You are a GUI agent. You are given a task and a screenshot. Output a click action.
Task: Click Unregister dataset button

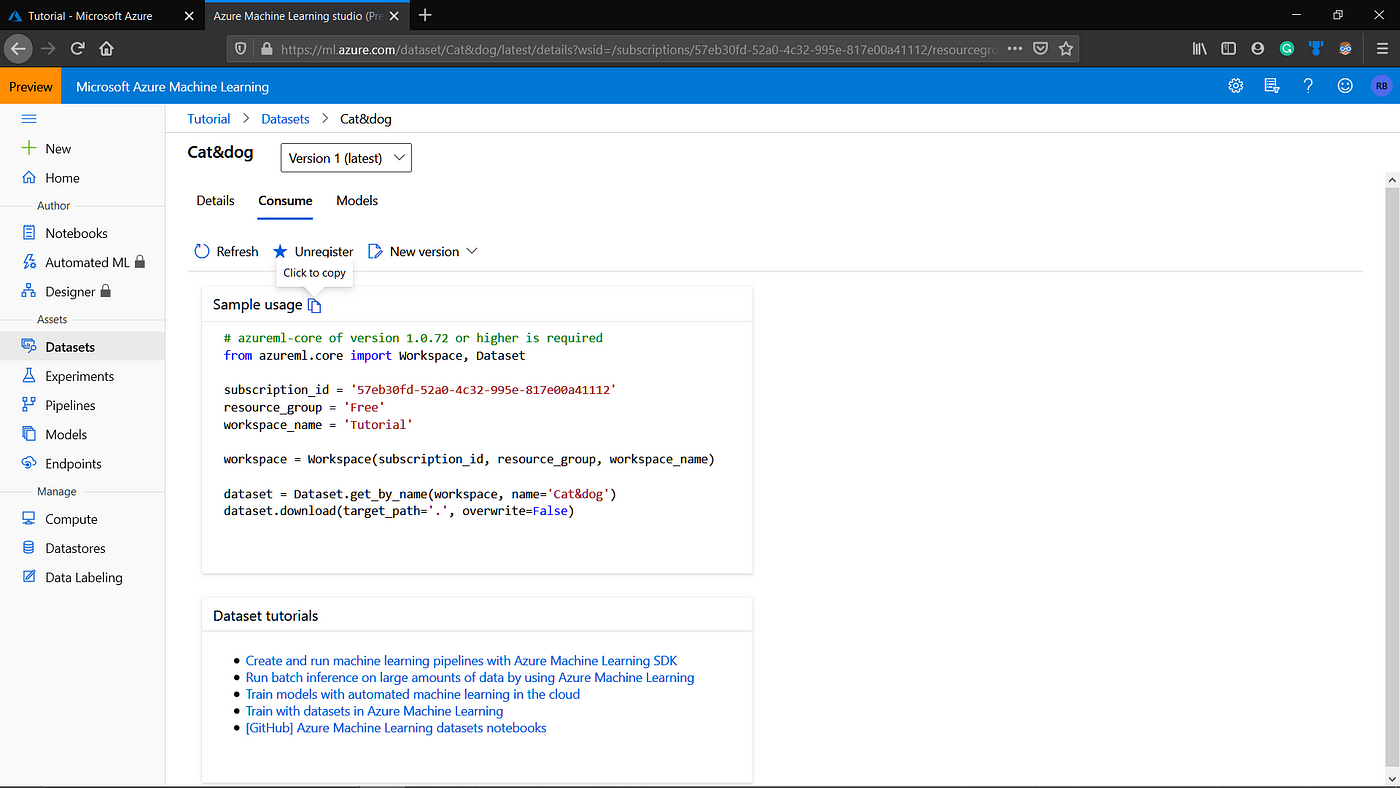[313, 251]
